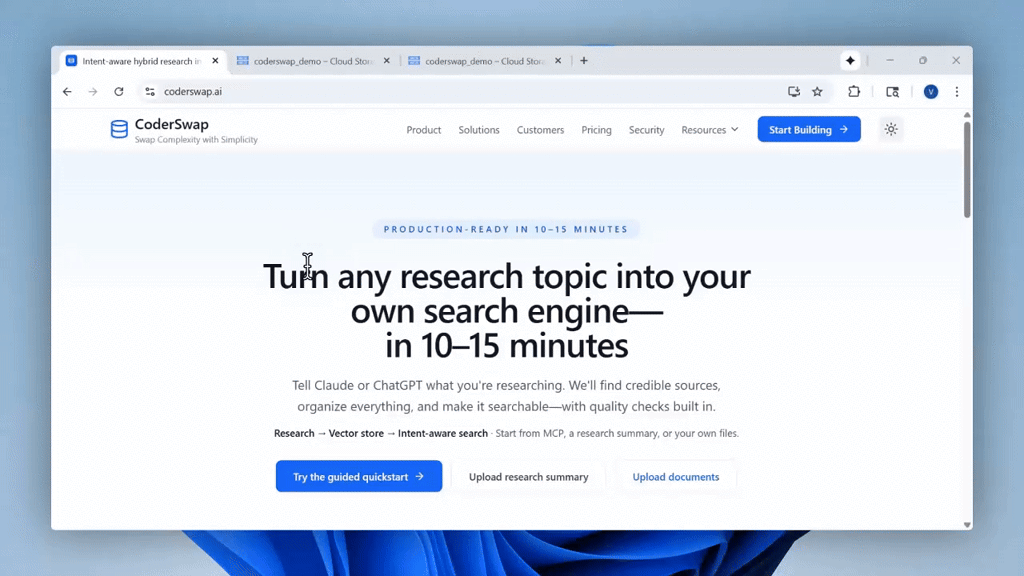Click the install app icon in address bar

coord(793,91)
